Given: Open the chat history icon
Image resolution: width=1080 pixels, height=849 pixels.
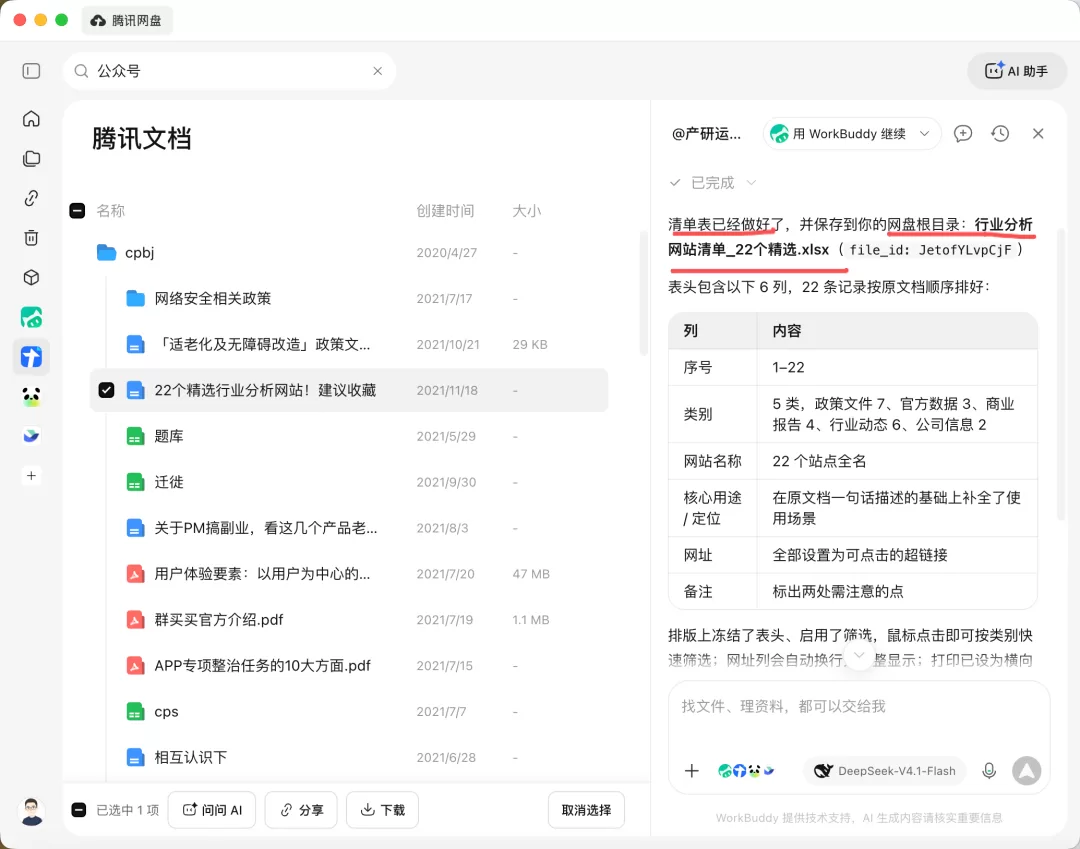Looking at the screenshot, I should point(1000,134).
